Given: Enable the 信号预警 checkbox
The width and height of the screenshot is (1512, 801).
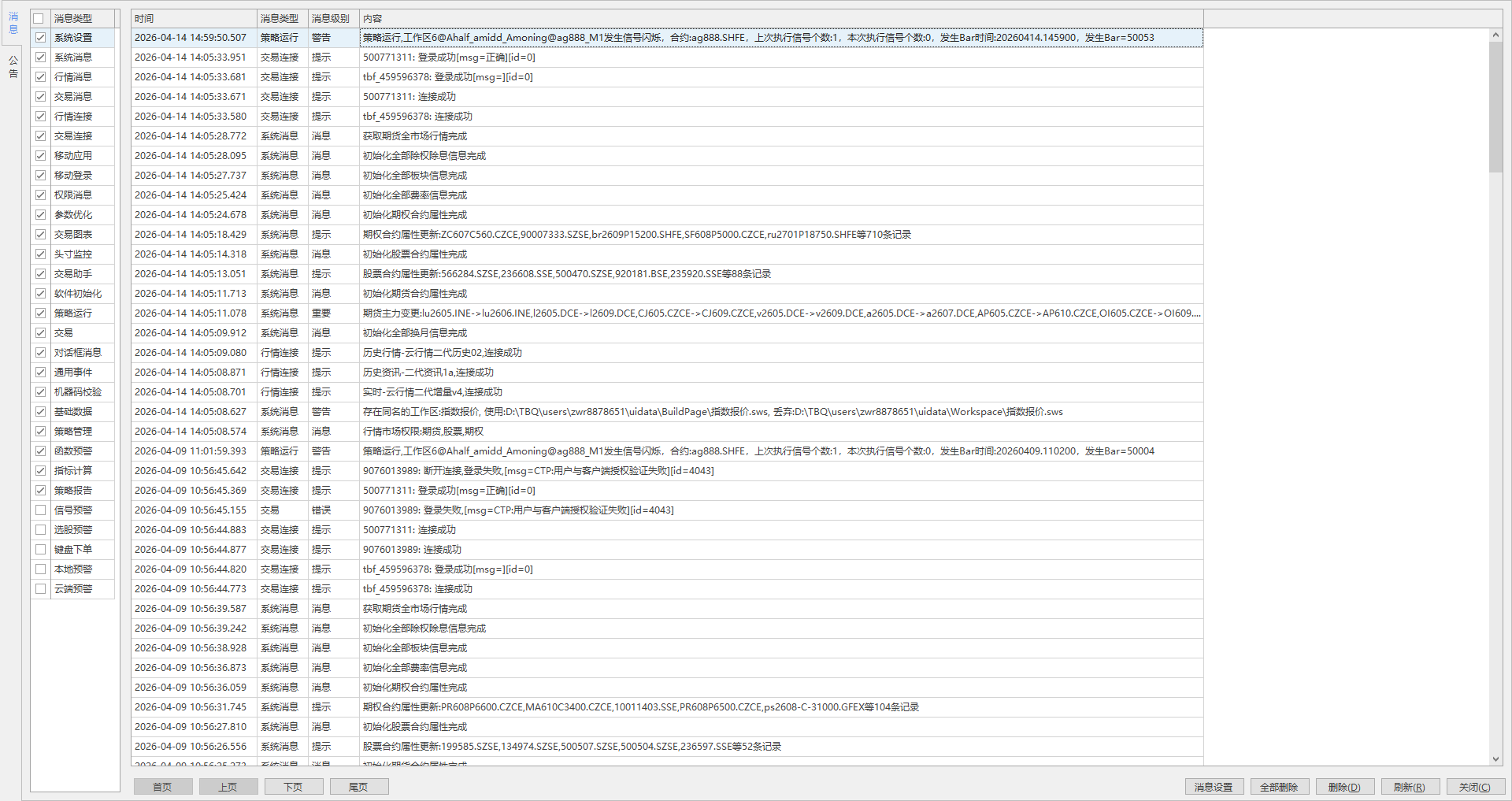Looking at the screenshot, I should pos(40,510).
